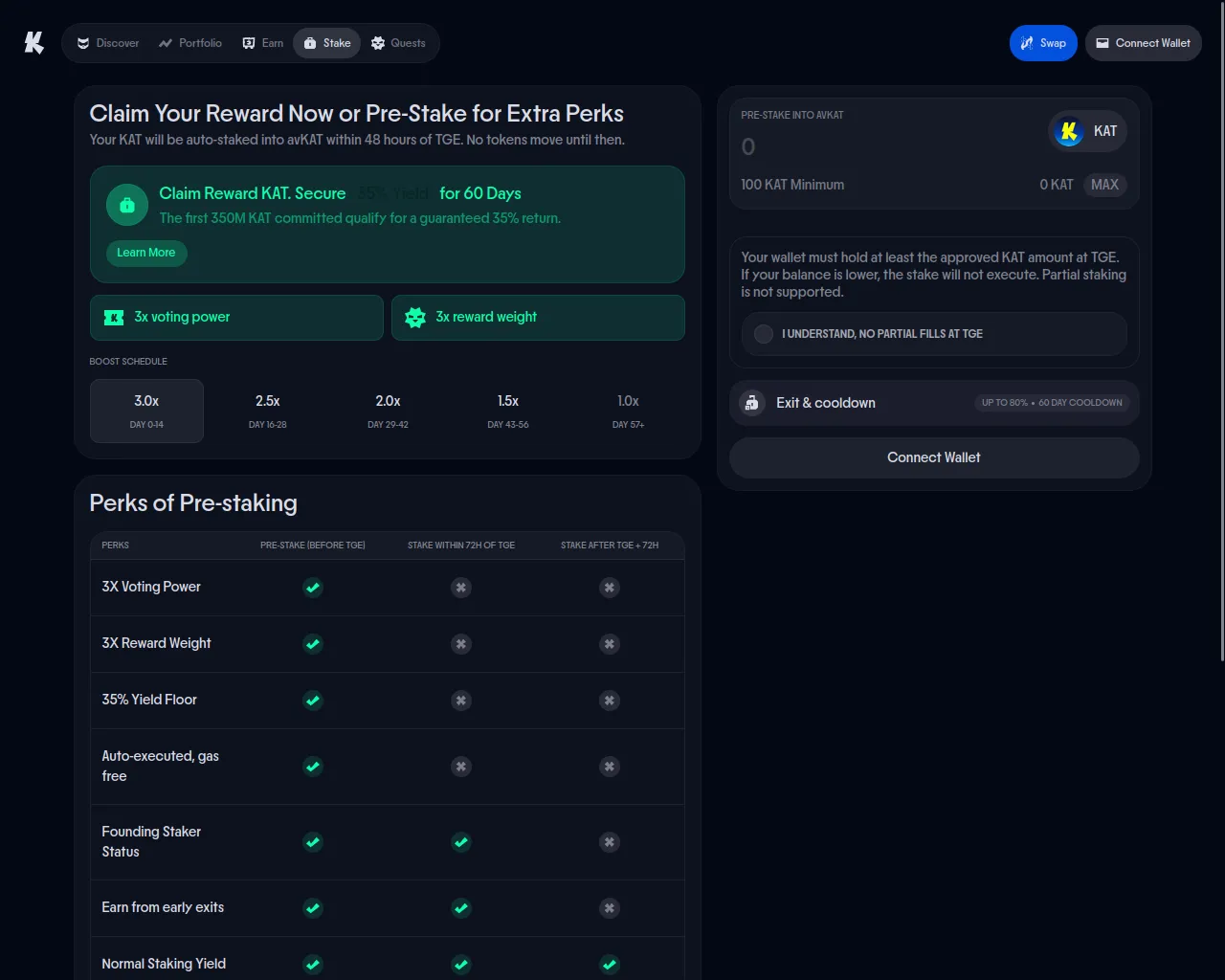Click the green lock icon in reward banner
This screenshot has height=980, width=1225.
point(126,205)
